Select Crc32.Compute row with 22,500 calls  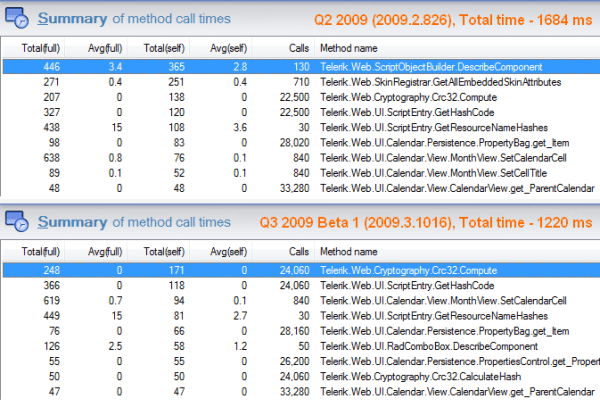pyautogui.click(x=302, y=97)
